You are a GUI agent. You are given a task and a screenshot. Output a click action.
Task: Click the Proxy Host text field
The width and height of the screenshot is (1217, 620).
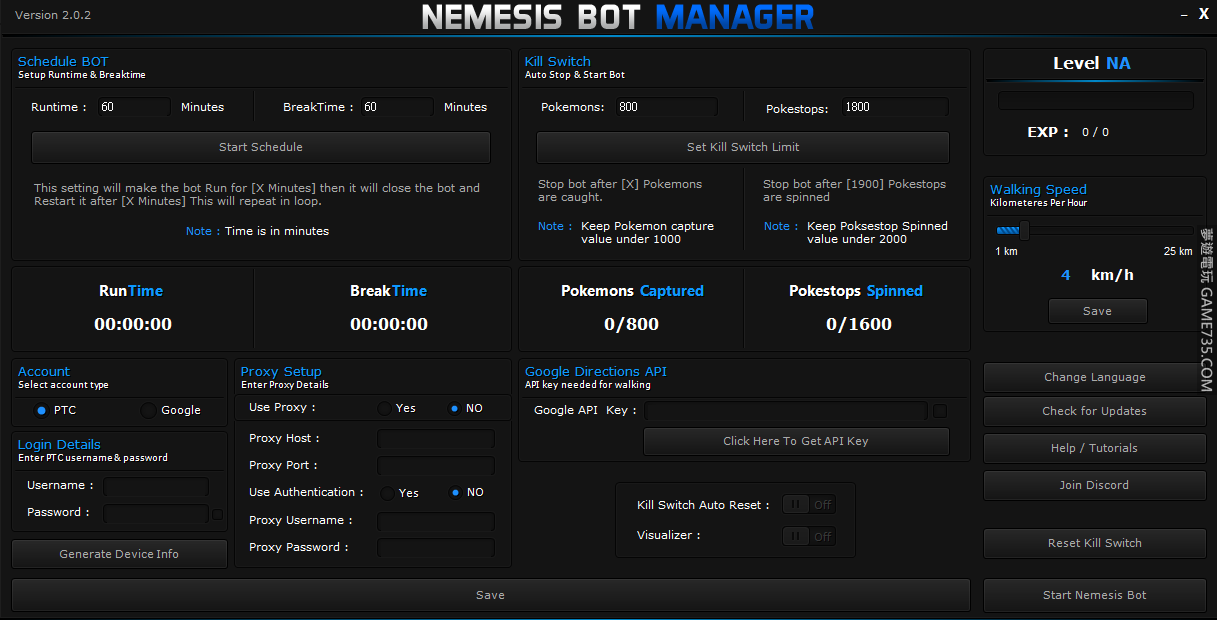435,439
